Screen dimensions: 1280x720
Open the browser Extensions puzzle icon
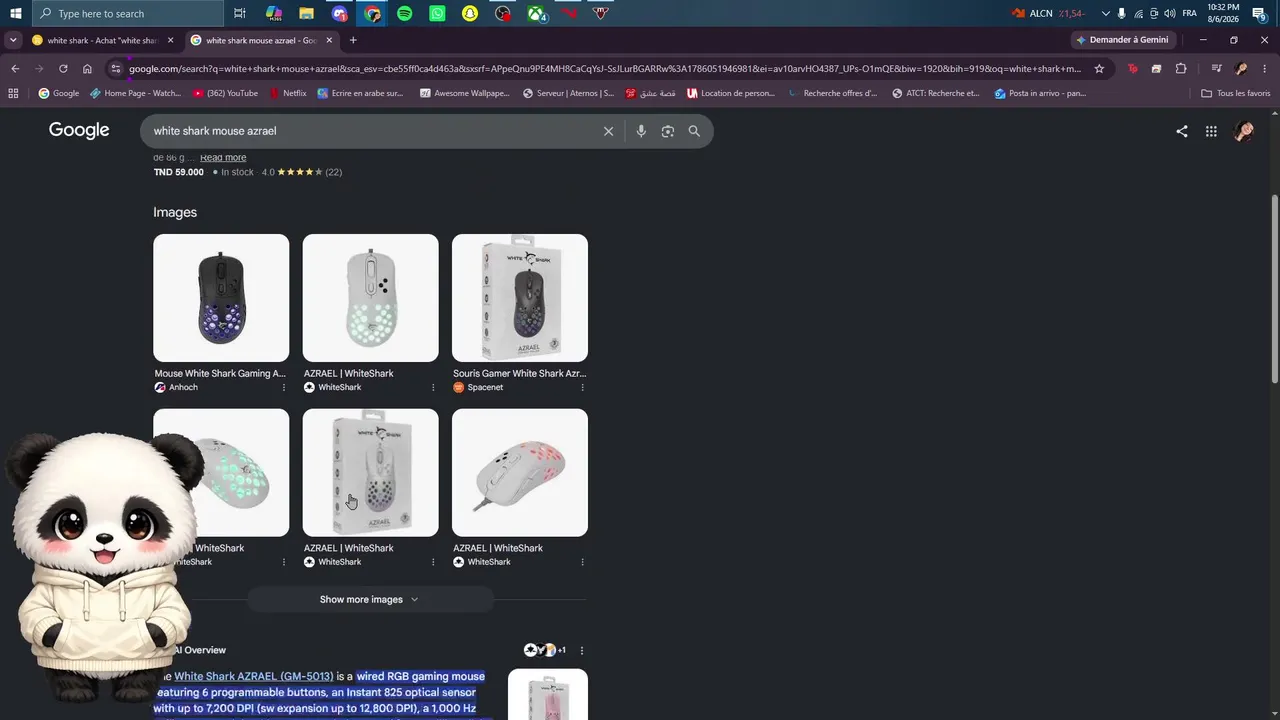[1181, 69]
